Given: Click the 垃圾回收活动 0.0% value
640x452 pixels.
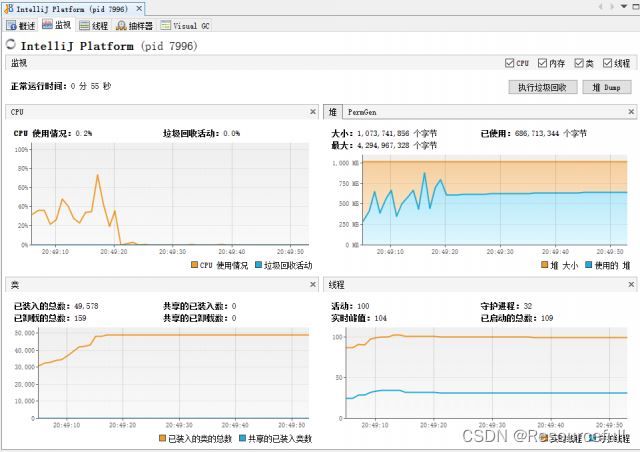Looking at the screenshot, I should 231,134.
